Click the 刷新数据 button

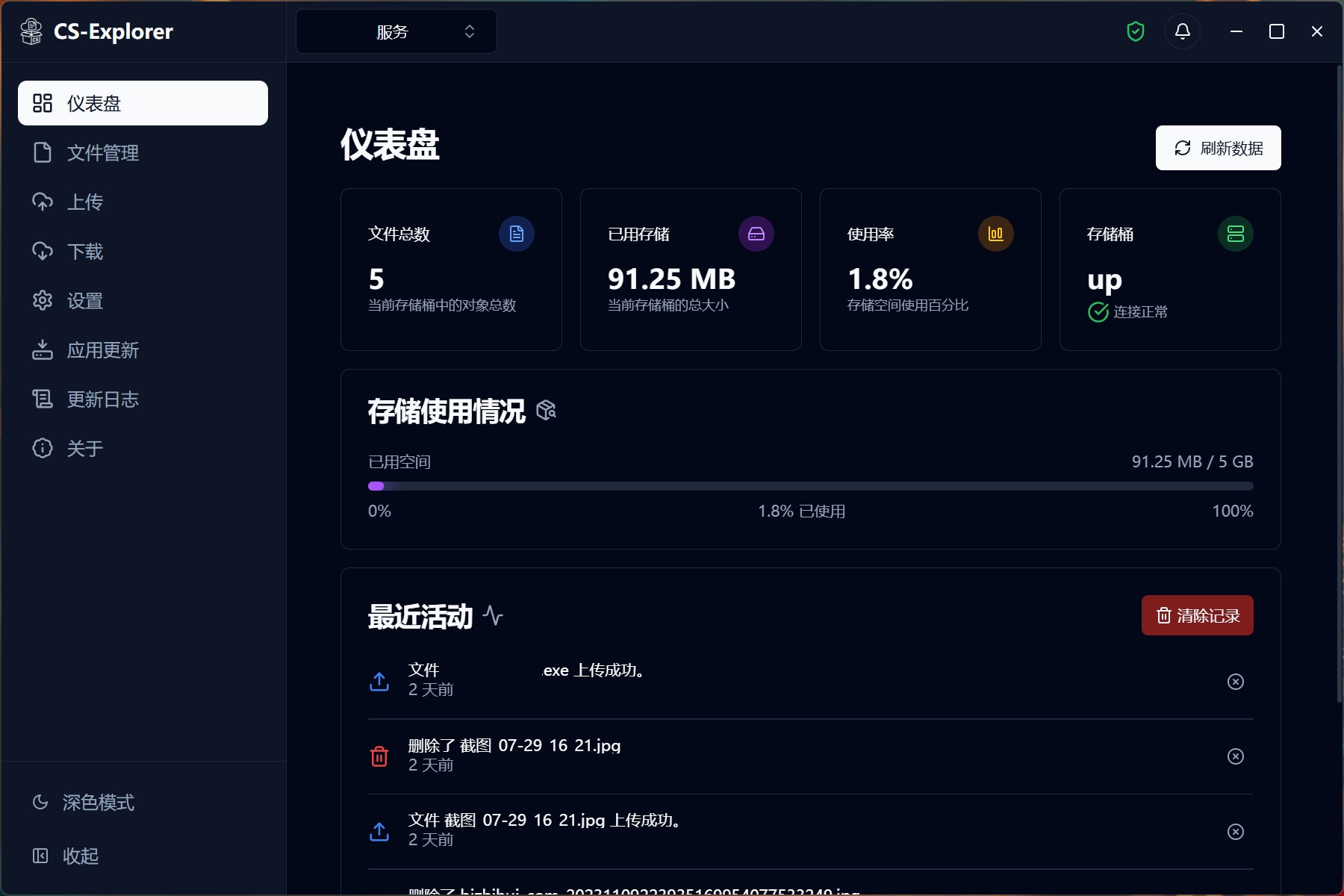(1218, 148)
